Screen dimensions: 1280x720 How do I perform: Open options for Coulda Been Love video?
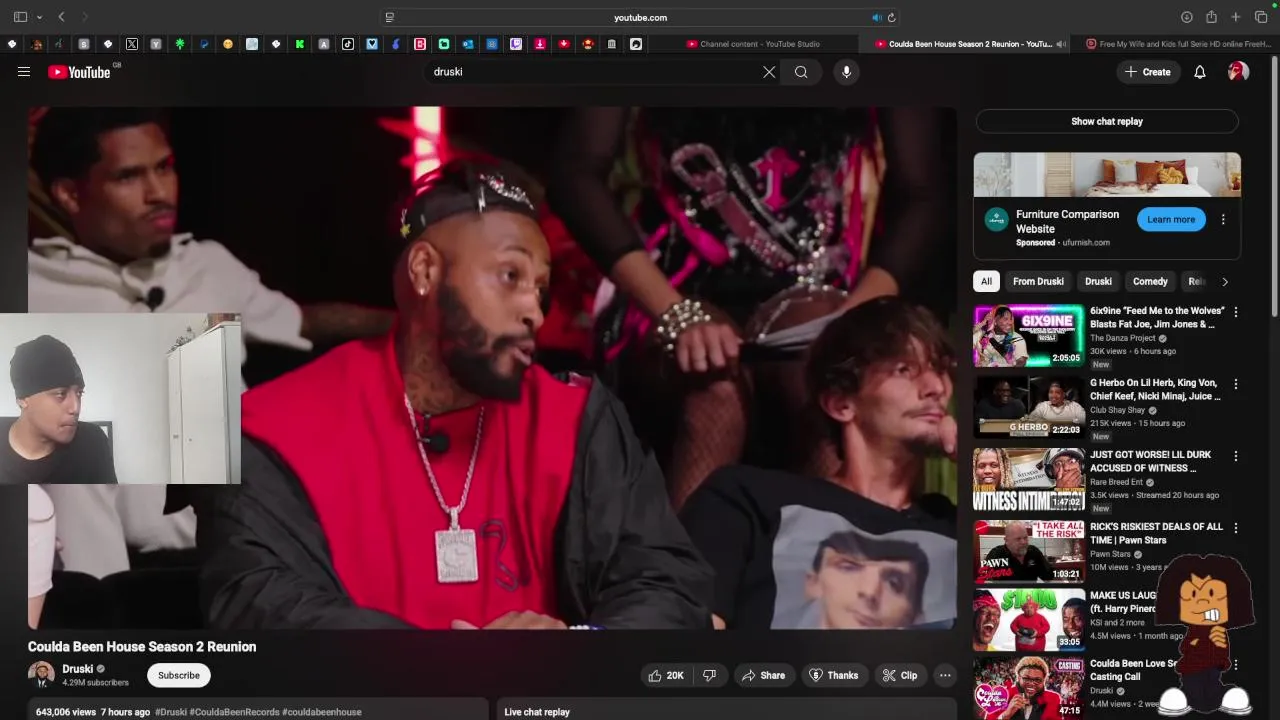point(1235,665)
